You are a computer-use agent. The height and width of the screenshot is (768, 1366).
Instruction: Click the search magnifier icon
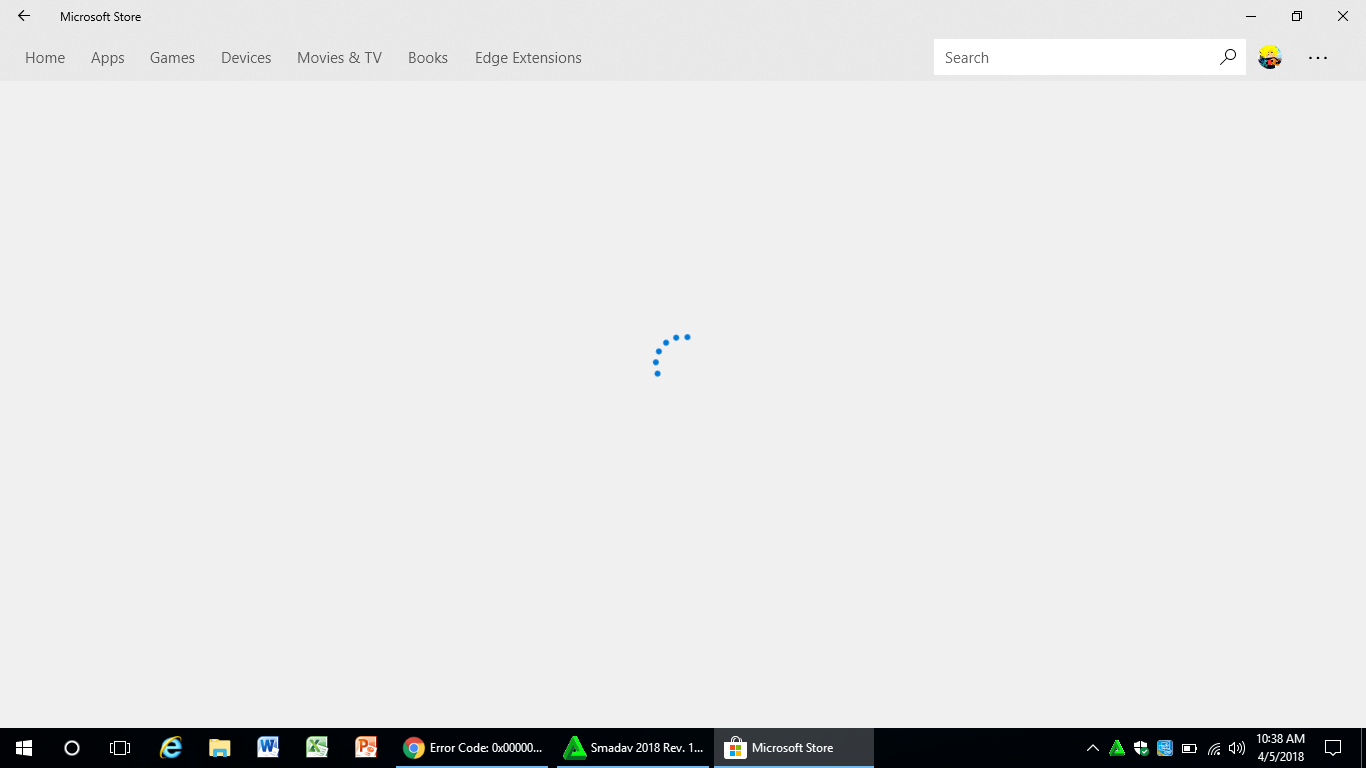click(1228, 57)
